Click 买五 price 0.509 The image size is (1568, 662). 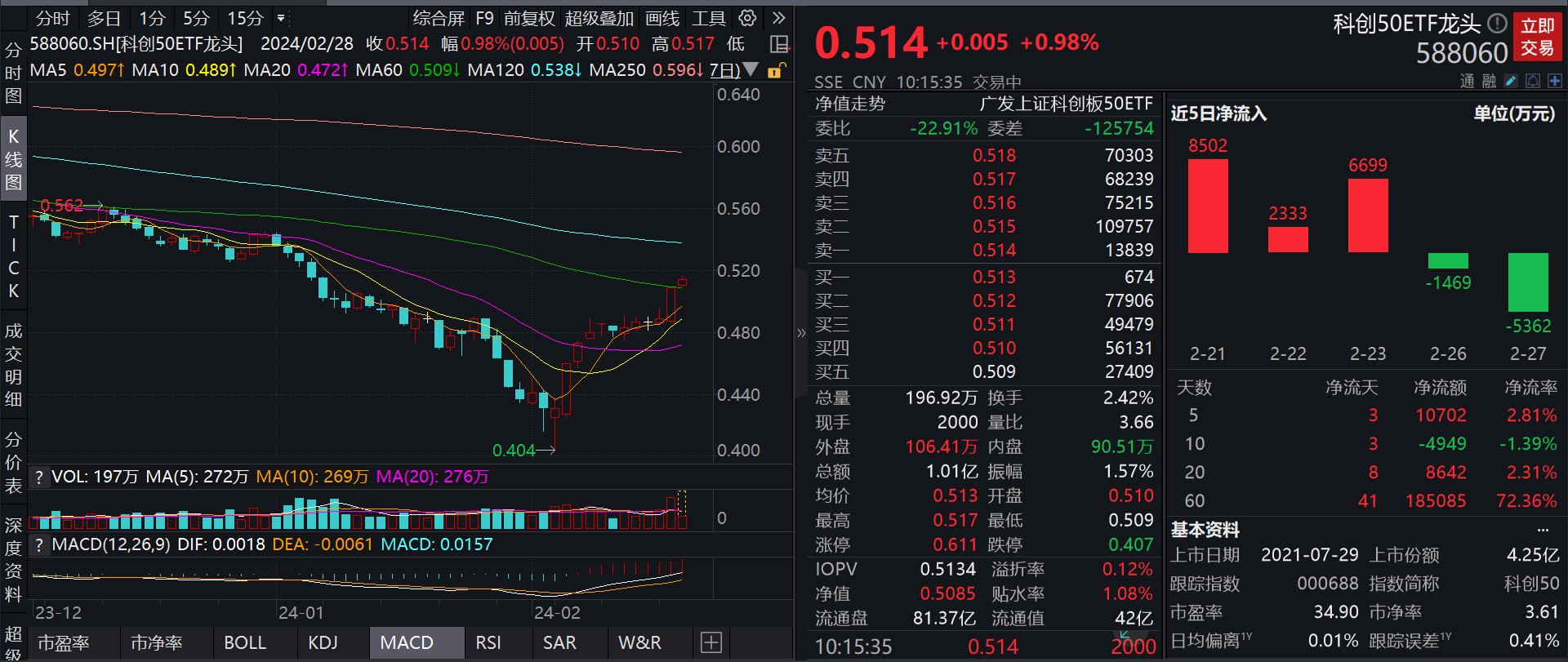pos(994,372)
